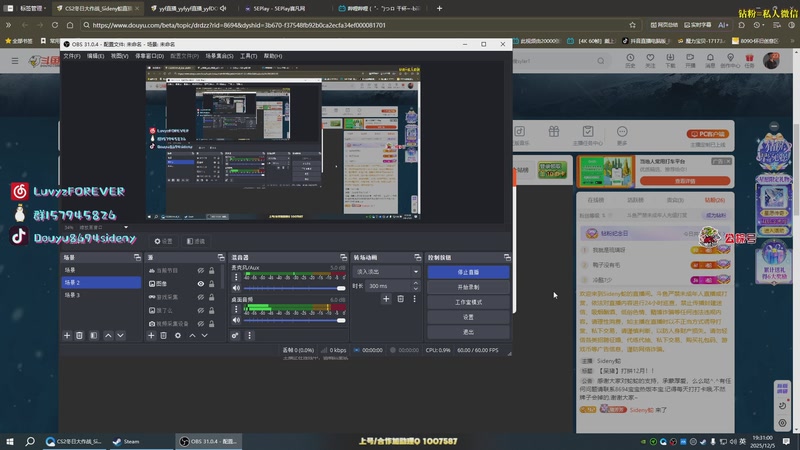Move scene up arrow in Scenes panel

[108, 336]
